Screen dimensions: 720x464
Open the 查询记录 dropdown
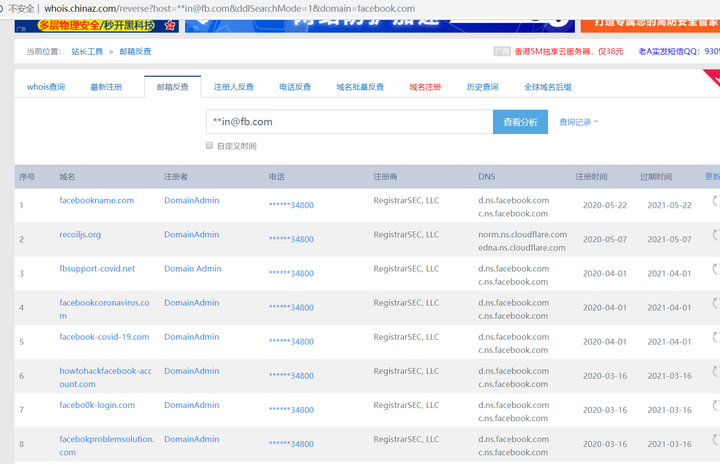click(x=579, y=122)
